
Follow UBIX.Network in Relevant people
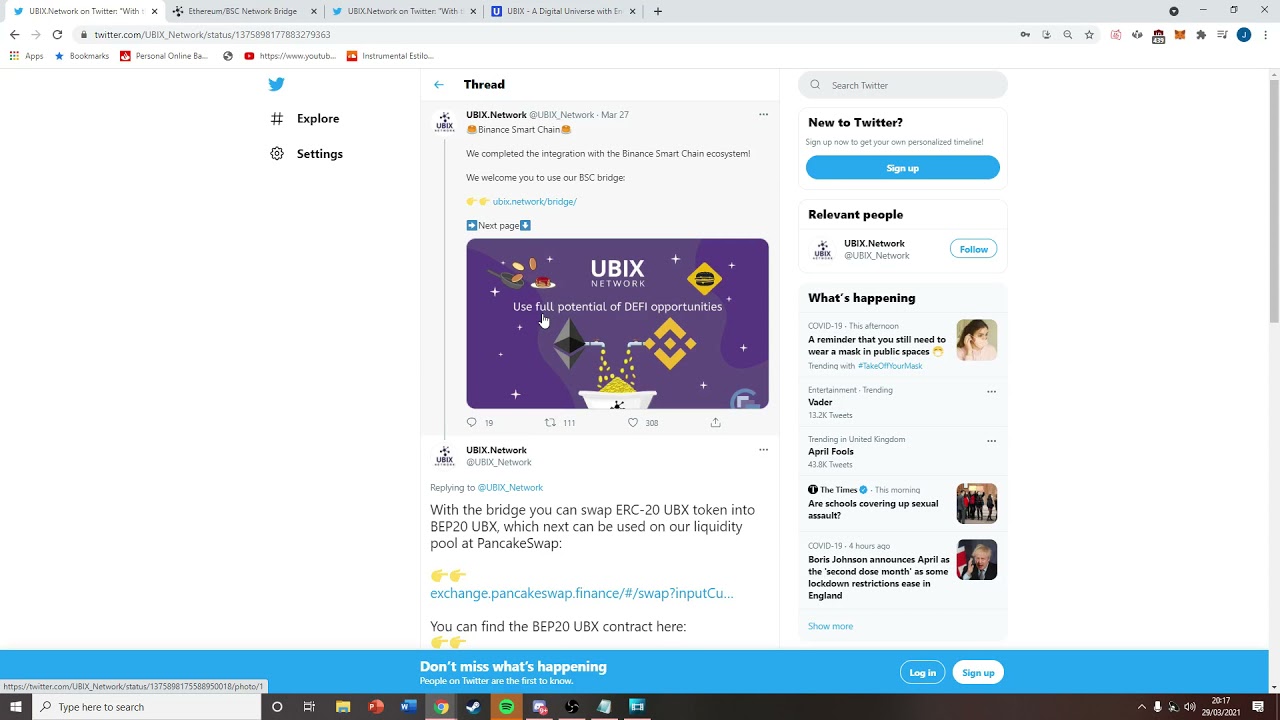click(x=973, y=249)
